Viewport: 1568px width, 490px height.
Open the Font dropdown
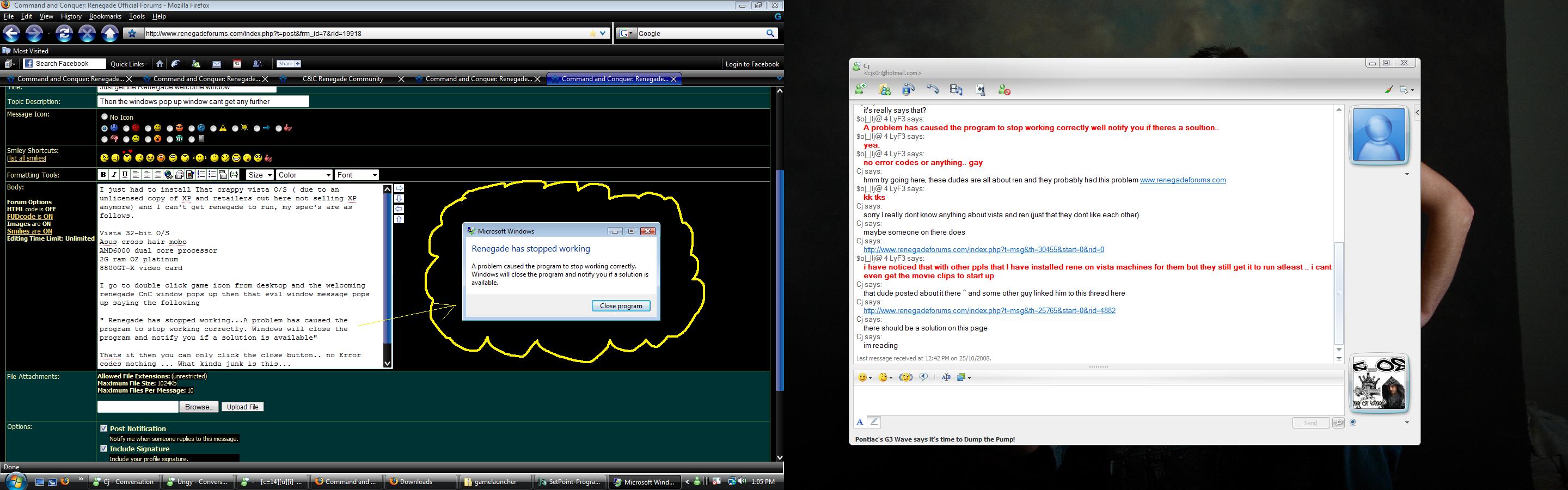pos(357,175)
